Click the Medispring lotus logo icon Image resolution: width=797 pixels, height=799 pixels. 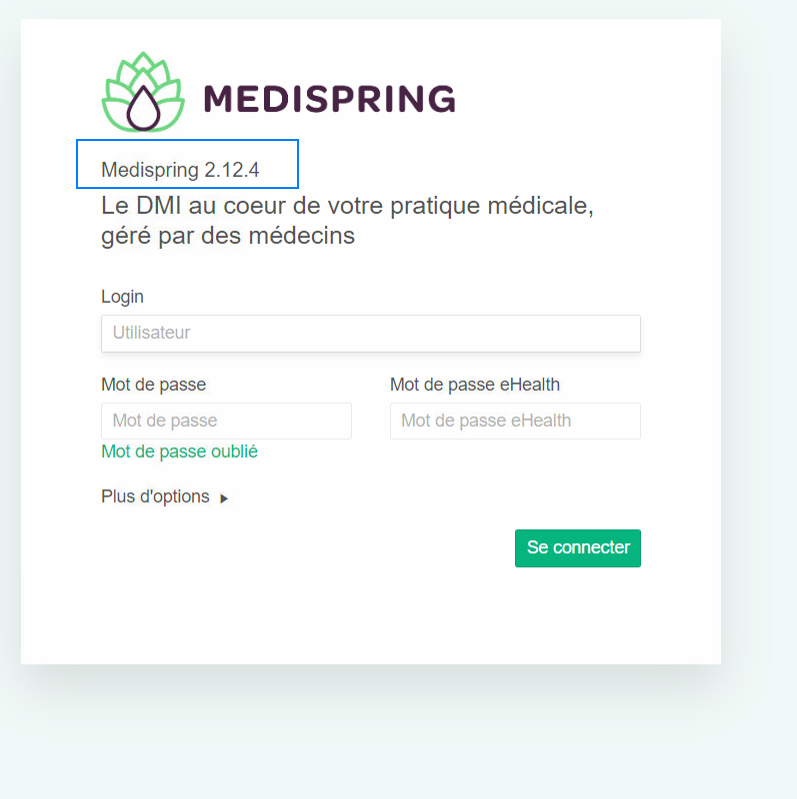(144, 93)
